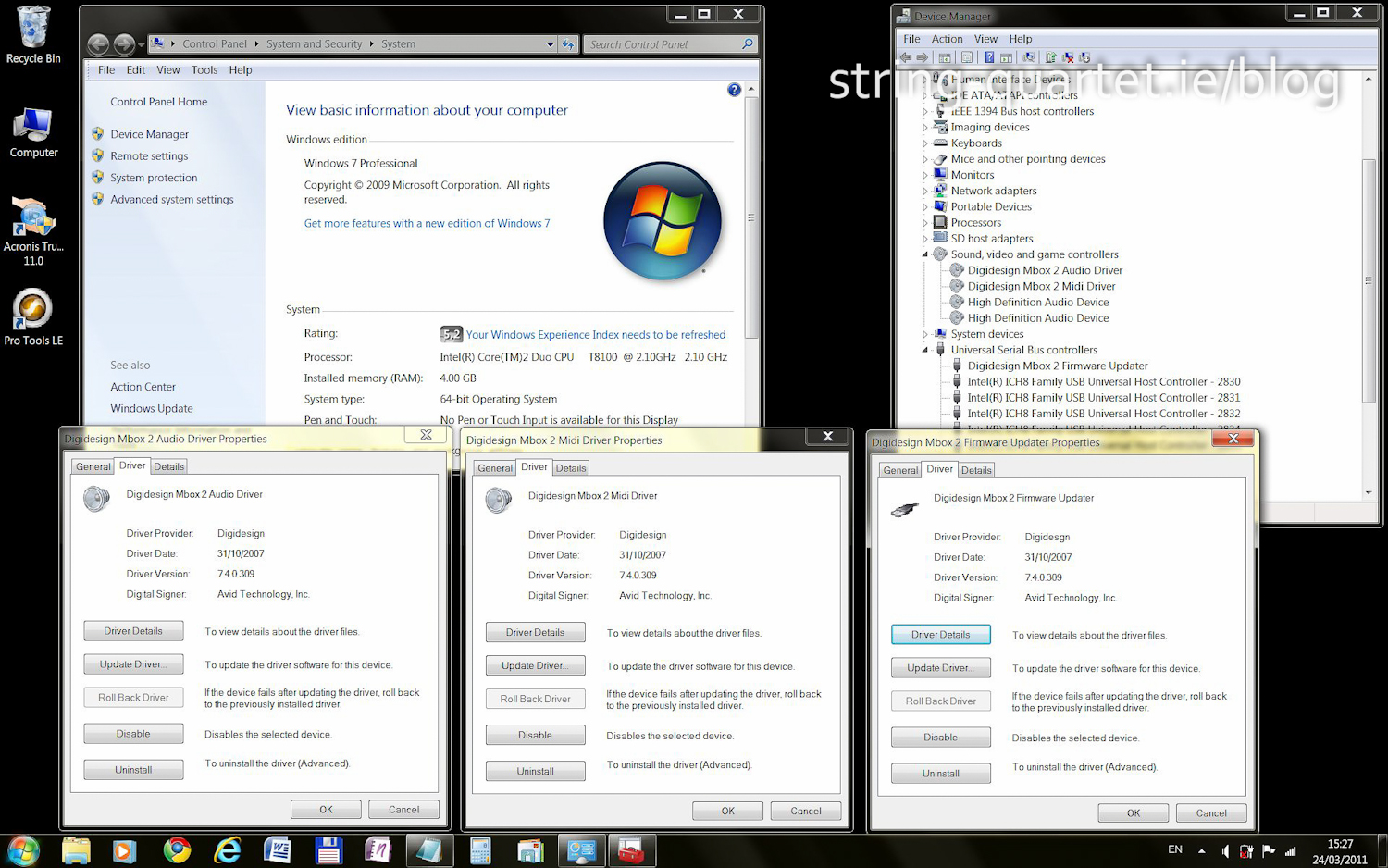
Task: Click the volume speaker tray icon
Action: click(1225, 851)
